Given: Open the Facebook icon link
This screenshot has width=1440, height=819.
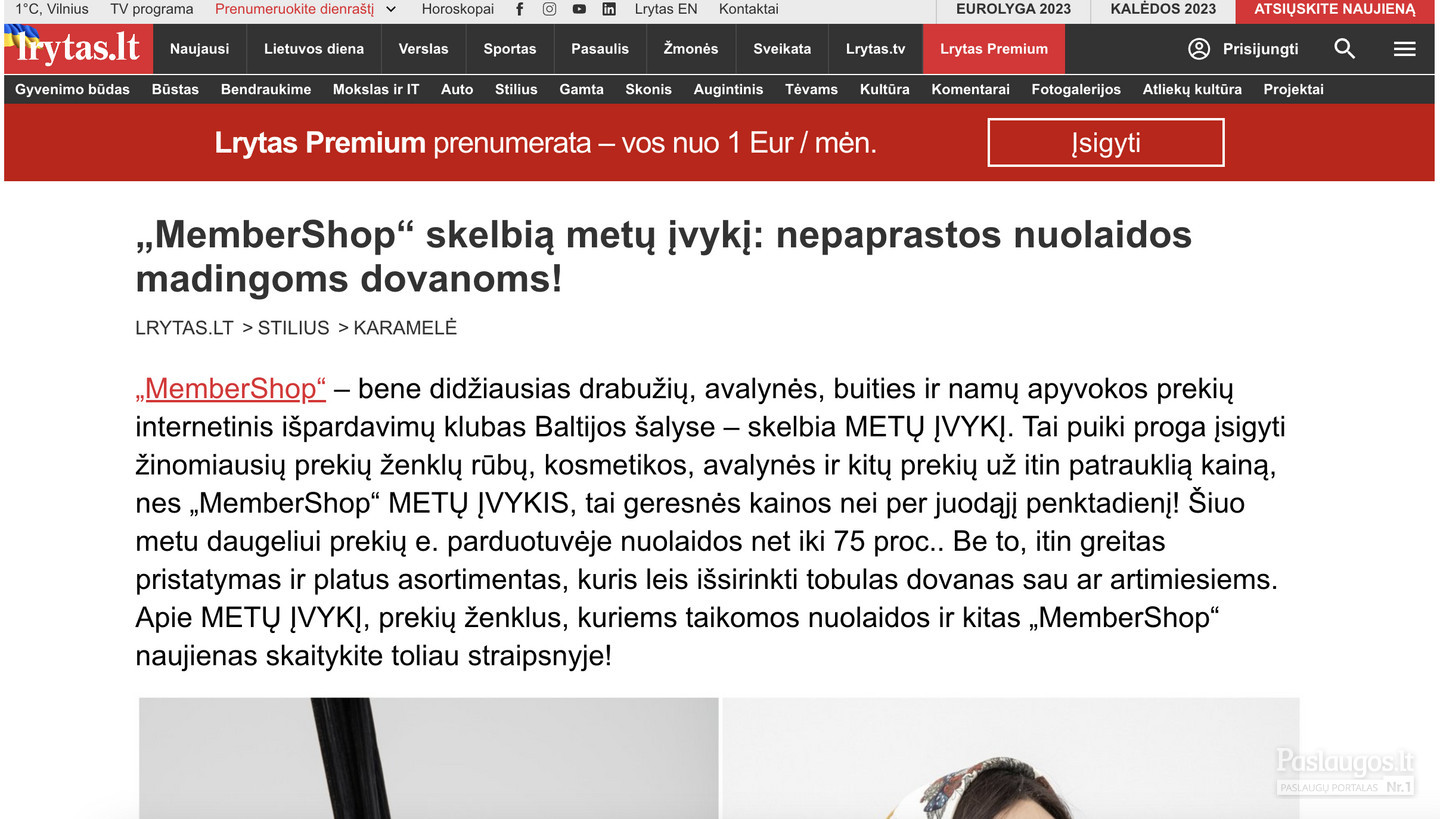Looking at the screenshot, I should 519,9.
